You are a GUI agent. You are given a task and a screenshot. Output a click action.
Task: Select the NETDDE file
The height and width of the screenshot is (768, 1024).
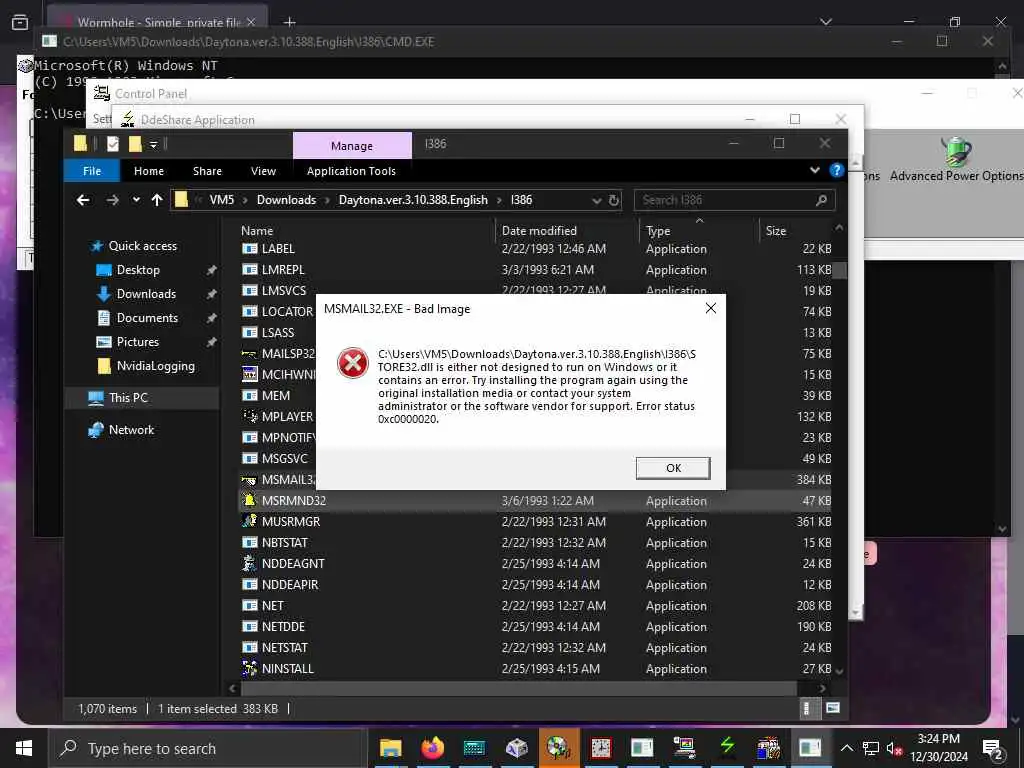283,626
